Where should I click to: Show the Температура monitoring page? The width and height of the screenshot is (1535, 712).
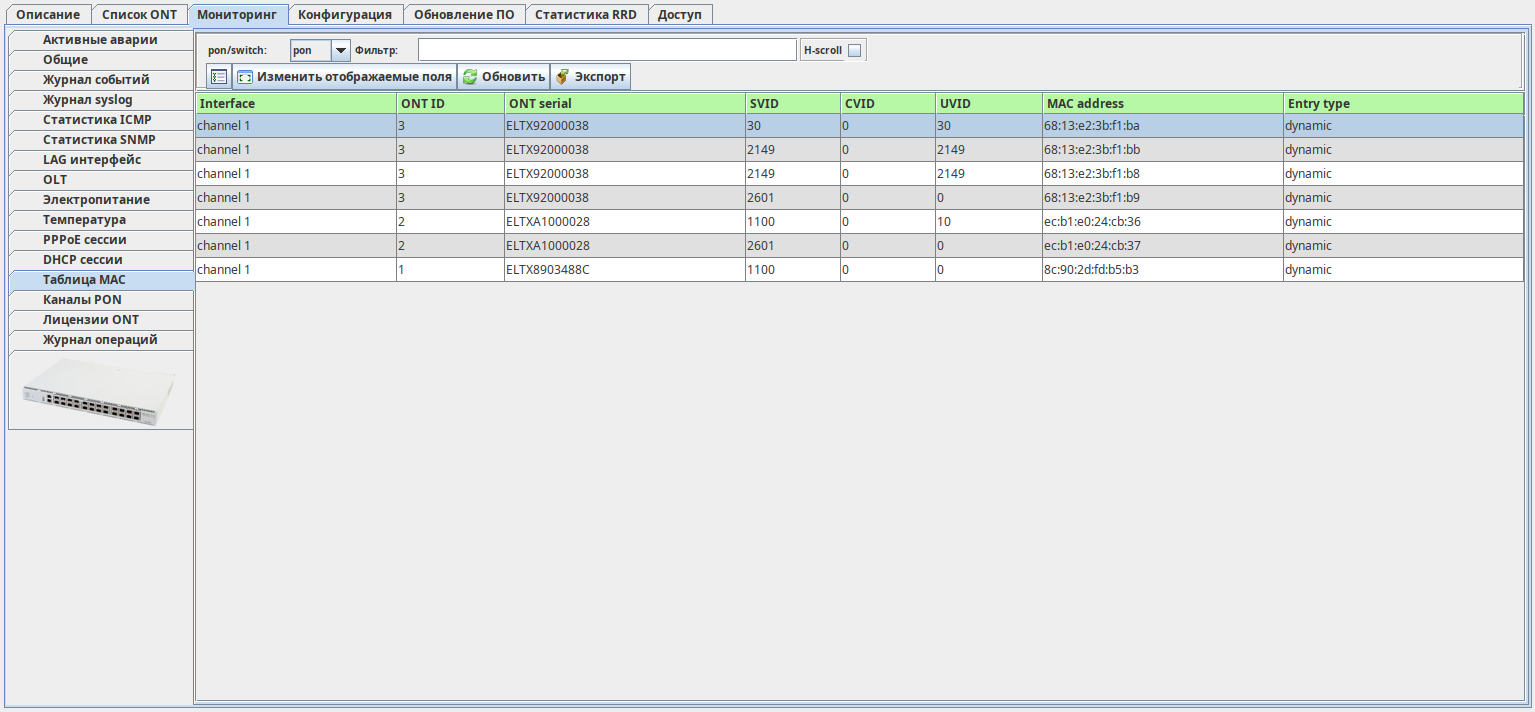pyautogui.click(x=84, y=220)
